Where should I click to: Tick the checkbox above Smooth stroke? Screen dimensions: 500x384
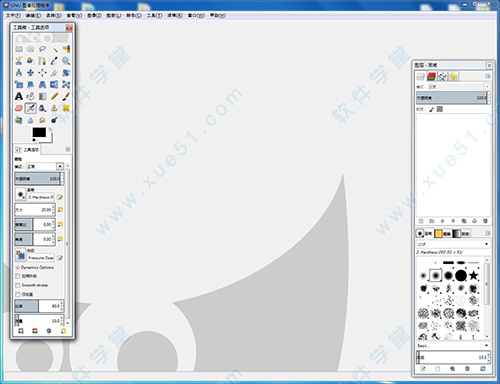point(18,276)
